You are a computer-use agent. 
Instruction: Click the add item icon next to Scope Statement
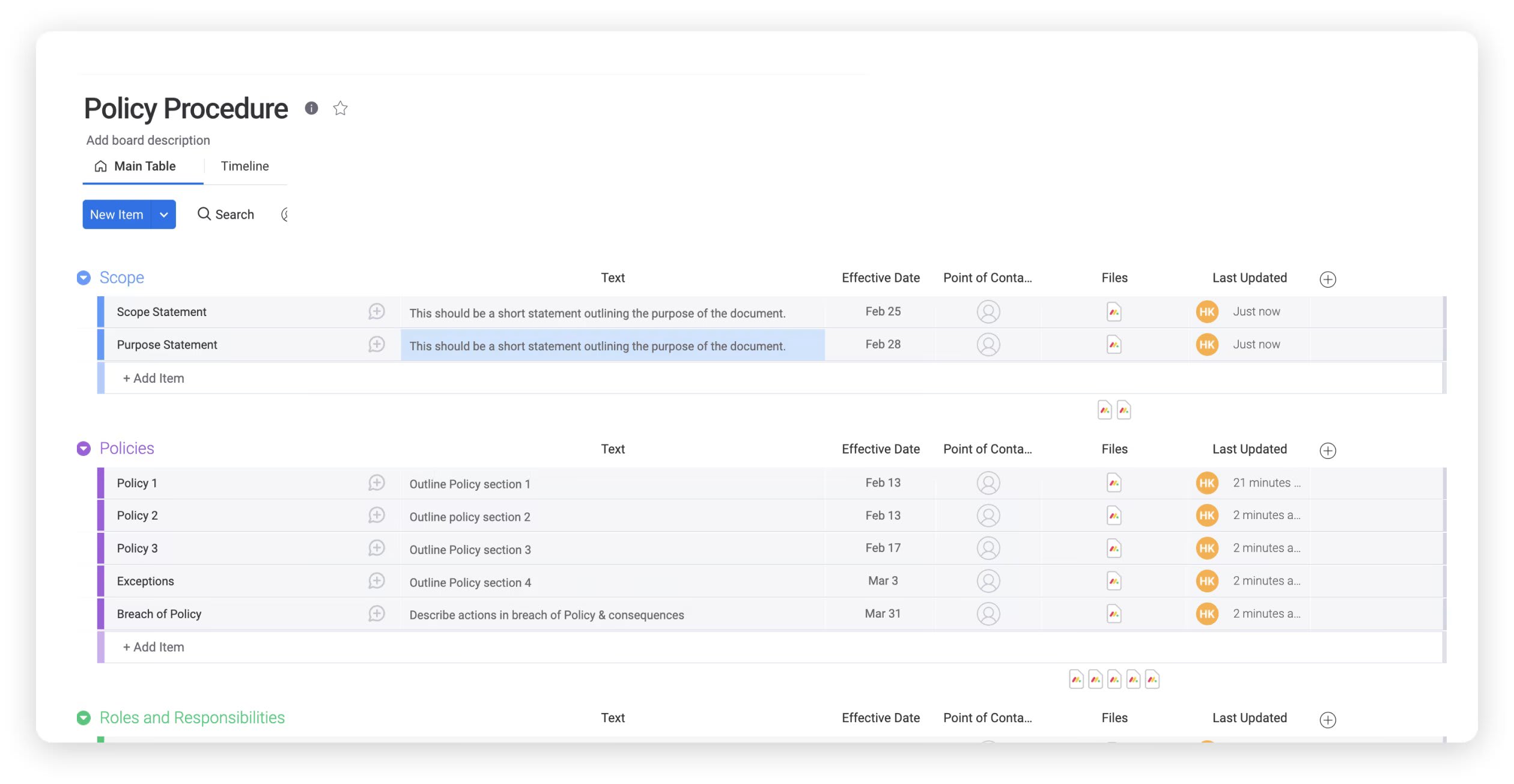point(376,311)
